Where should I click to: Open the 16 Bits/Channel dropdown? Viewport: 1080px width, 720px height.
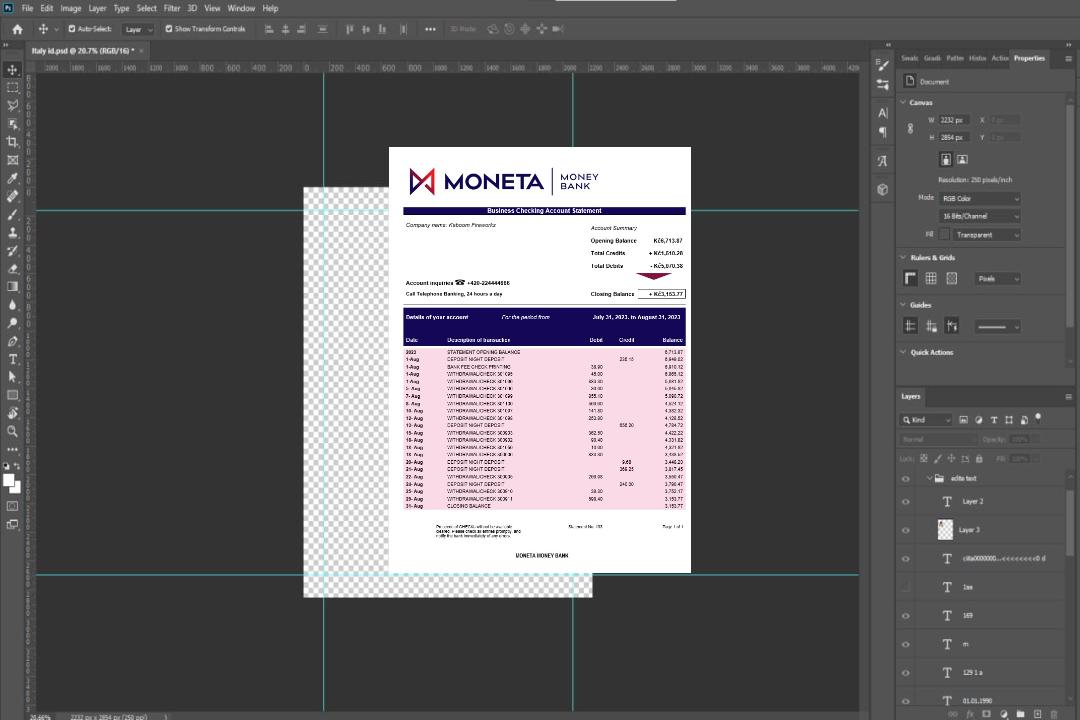coord(979,216)
